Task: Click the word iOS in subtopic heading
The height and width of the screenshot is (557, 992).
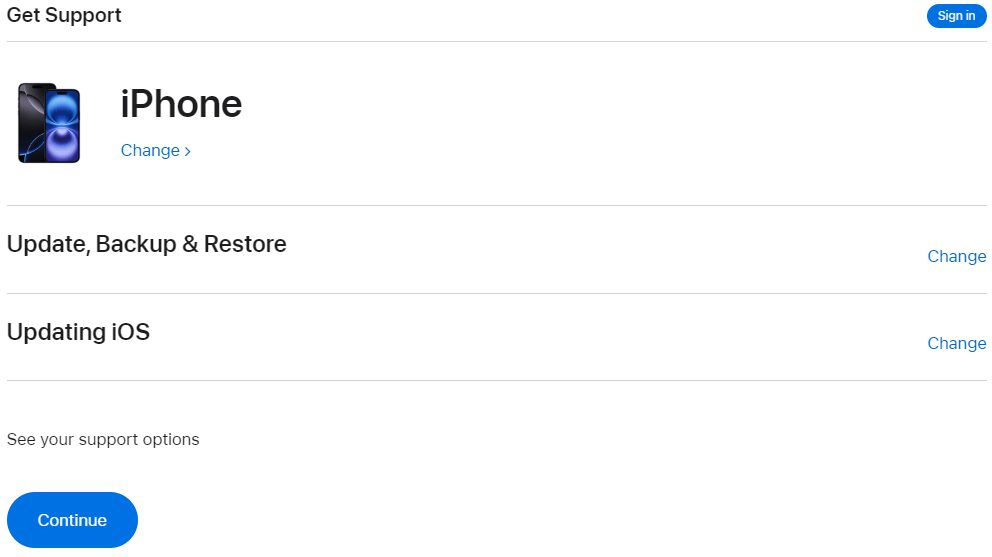Action: tap(131, 332)
